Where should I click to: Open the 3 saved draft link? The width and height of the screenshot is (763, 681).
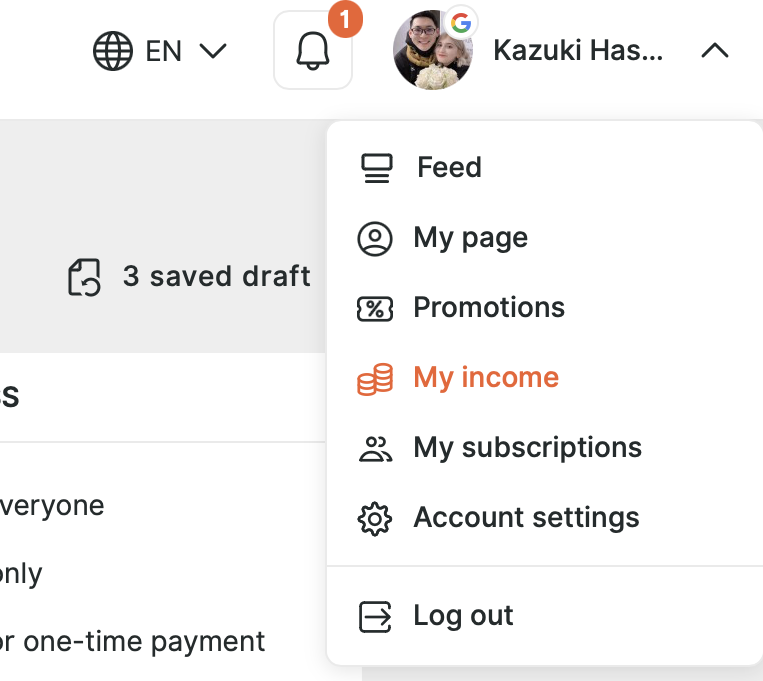216,277
